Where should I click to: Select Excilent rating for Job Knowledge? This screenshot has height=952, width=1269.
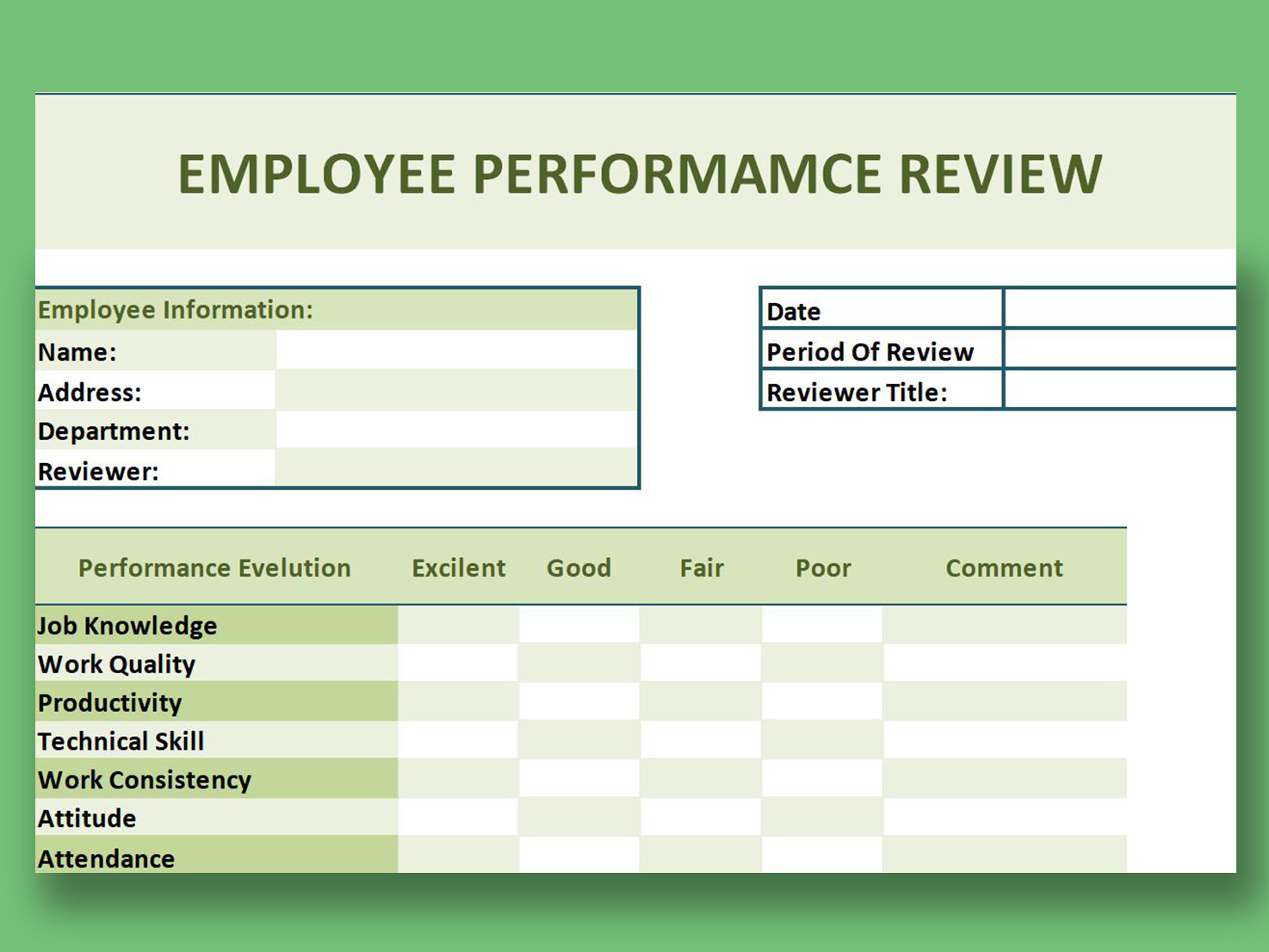[x=457, y=625]
